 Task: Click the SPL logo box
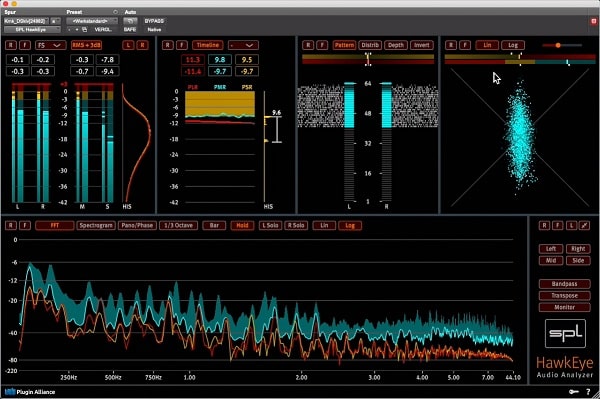point(565,334)
